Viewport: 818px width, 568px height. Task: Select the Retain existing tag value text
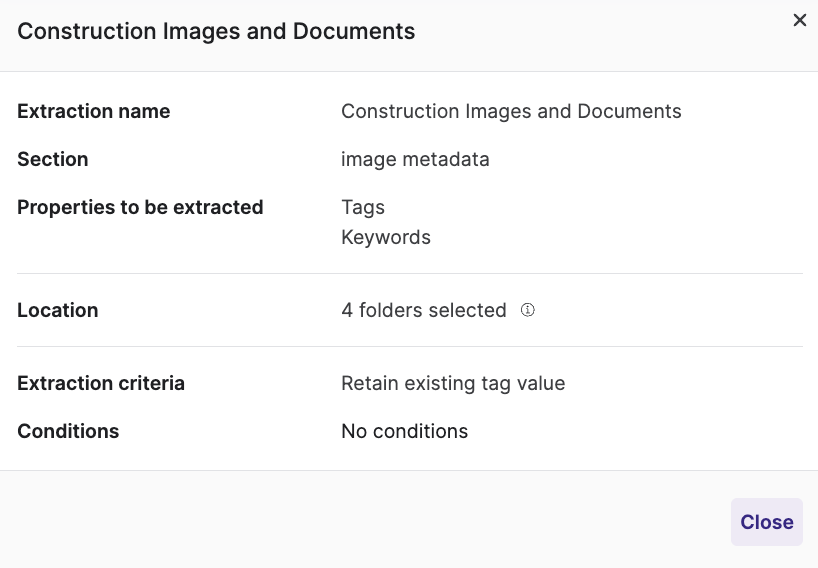pos(453,383)
